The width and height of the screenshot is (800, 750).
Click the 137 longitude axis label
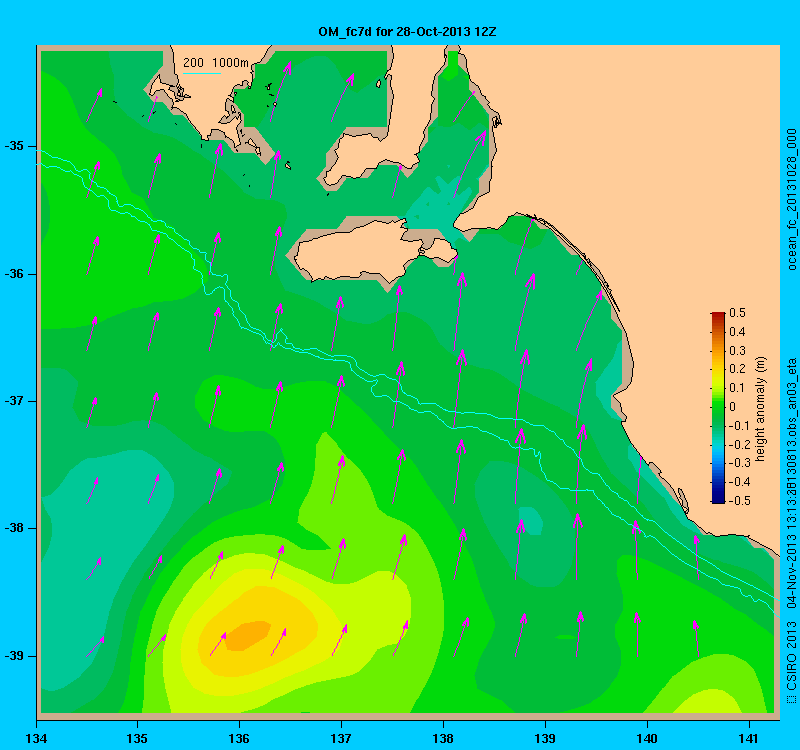(341, 738)
